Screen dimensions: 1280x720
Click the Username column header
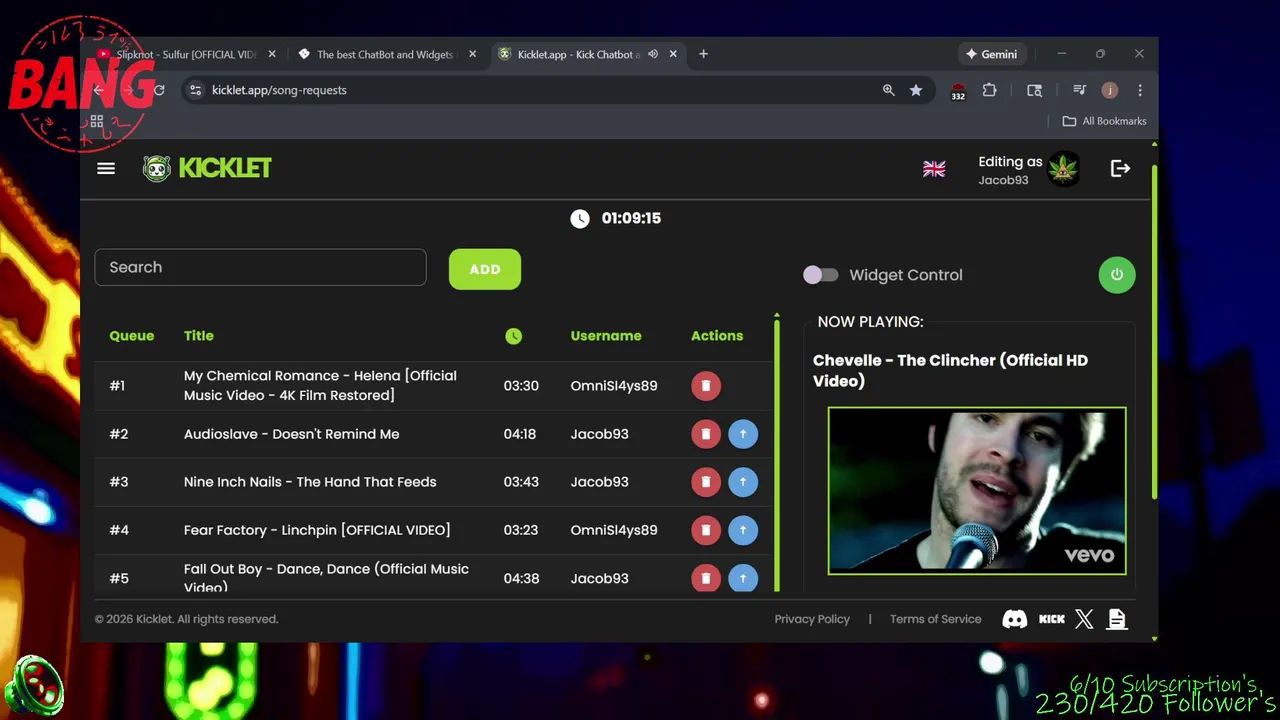click(606, 336)
